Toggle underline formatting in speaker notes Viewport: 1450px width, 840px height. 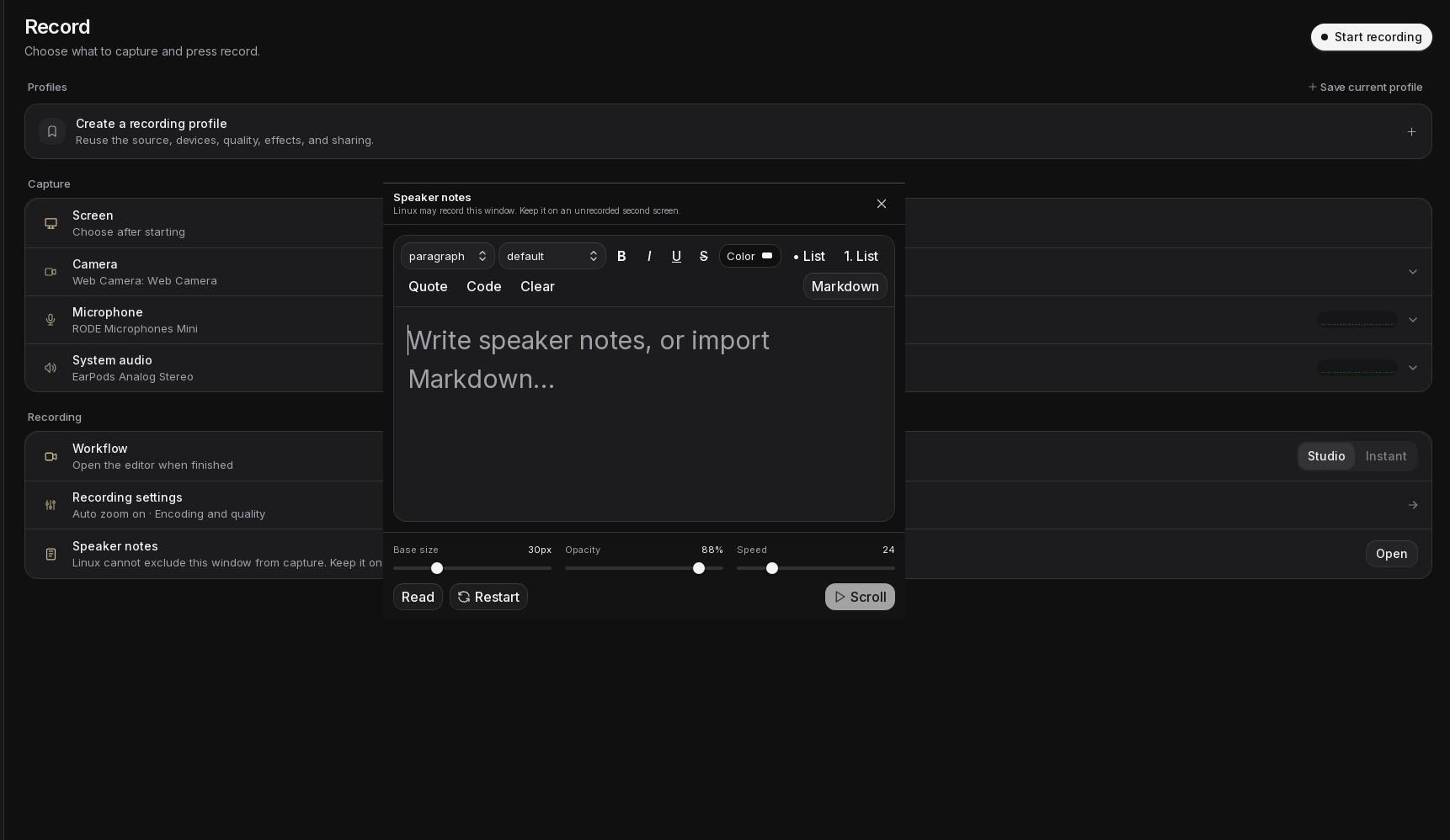tap(676, 256)
